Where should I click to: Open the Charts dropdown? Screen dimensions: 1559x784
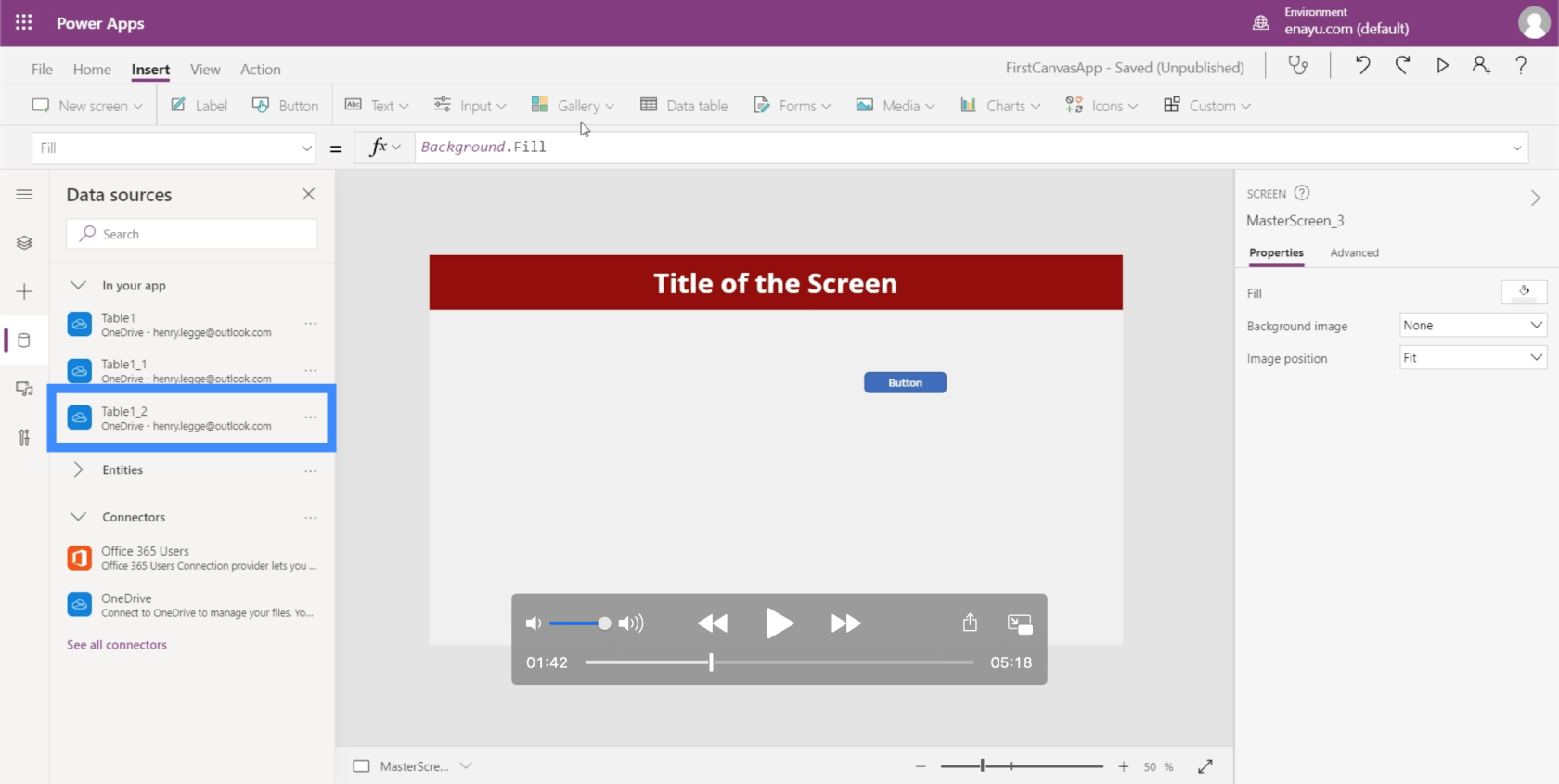click(x=1000, y=106)
